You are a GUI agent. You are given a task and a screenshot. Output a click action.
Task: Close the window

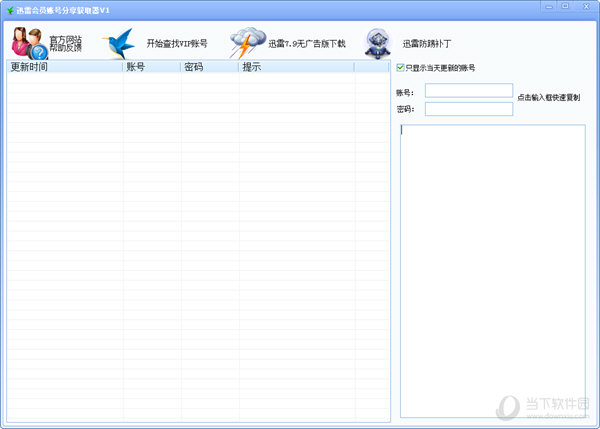(586, 6)
